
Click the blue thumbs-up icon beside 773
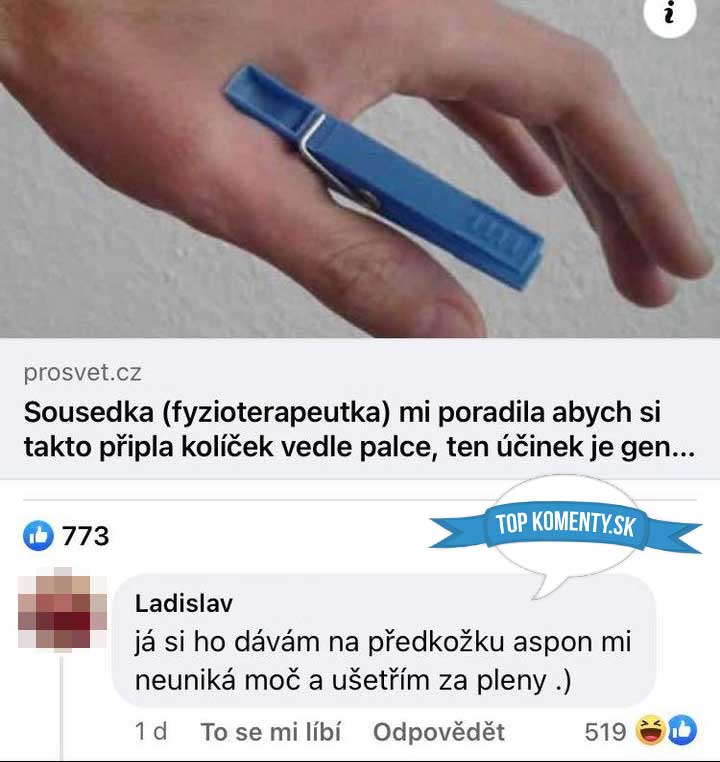(x=38, y=536)
